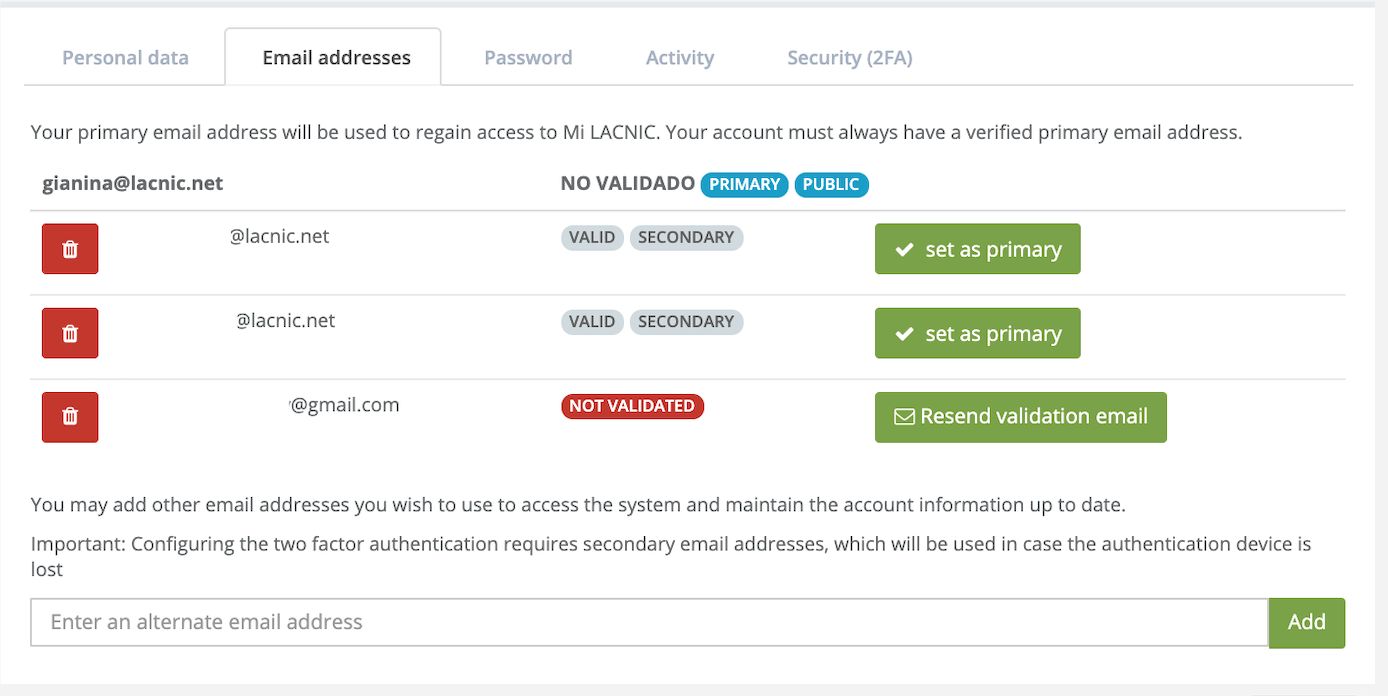Click the PUBLIC badge next to PRIMARY

click(831, 184)
